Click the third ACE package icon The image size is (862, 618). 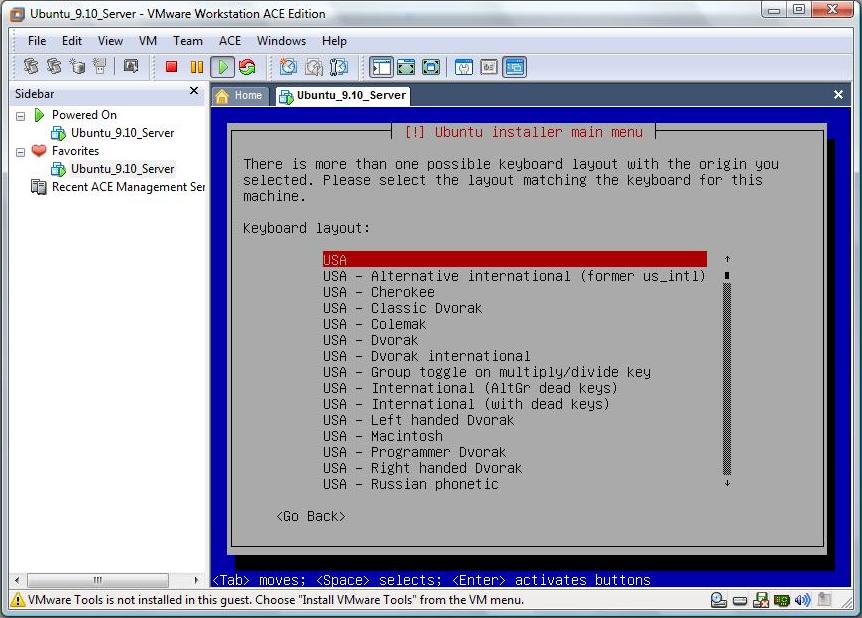click(x=78, y=67)
